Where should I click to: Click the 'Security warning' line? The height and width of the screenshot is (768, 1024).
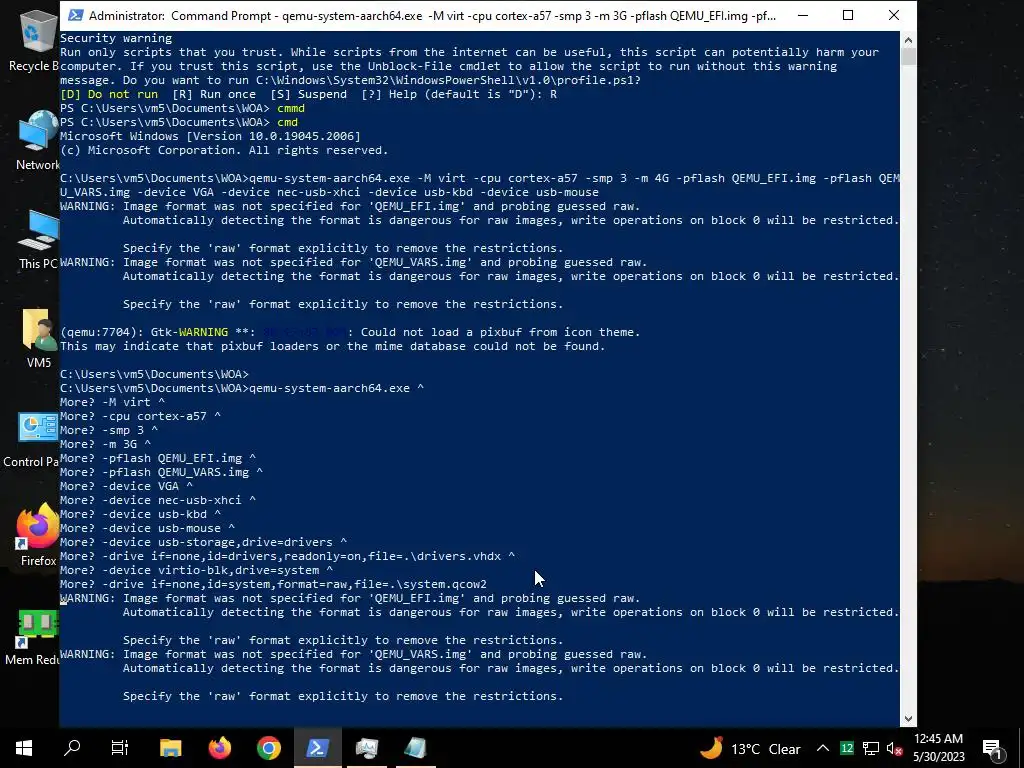click(x=116, y=39)
